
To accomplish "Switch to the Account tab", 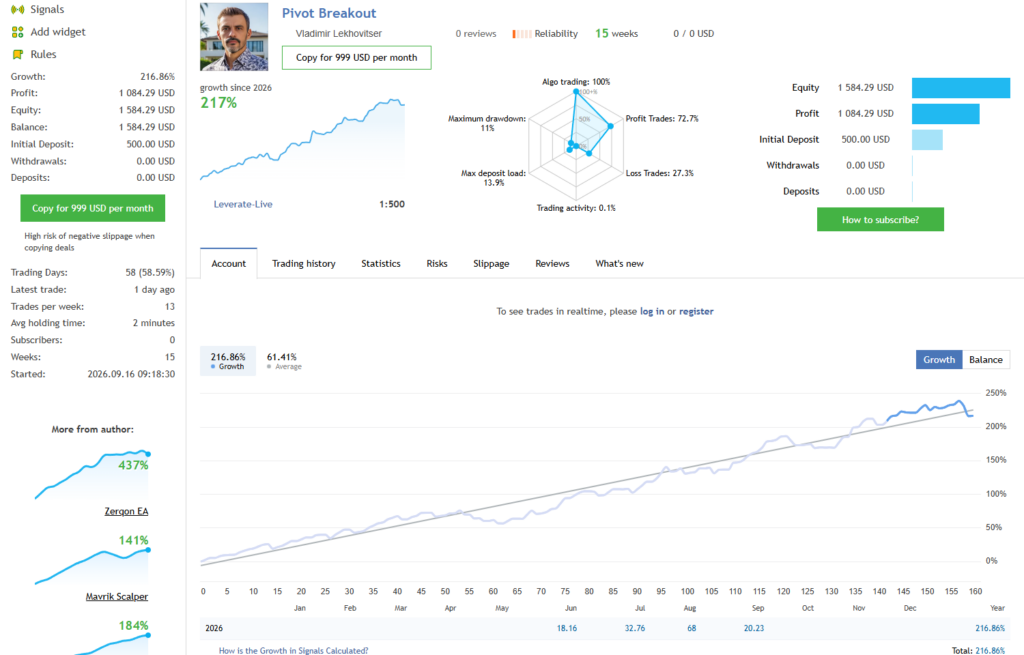I will pos(229,264).
